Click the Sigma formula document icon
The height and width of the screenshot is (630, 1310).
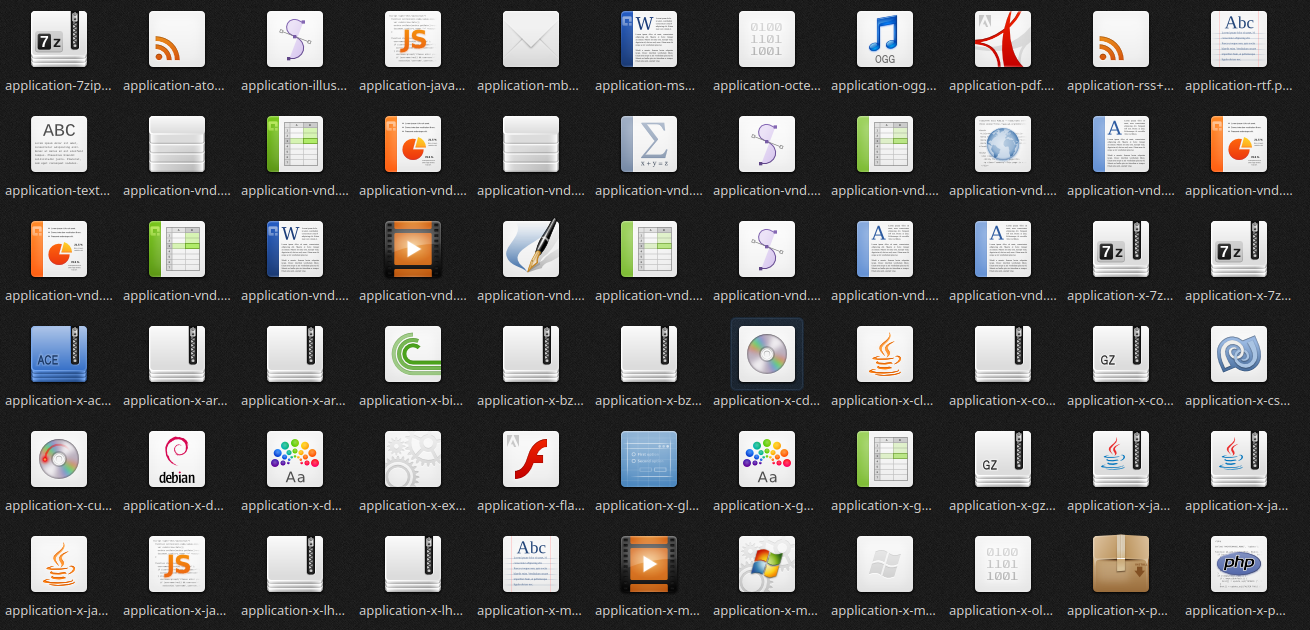pyautogui.click(x=649, y=144)
